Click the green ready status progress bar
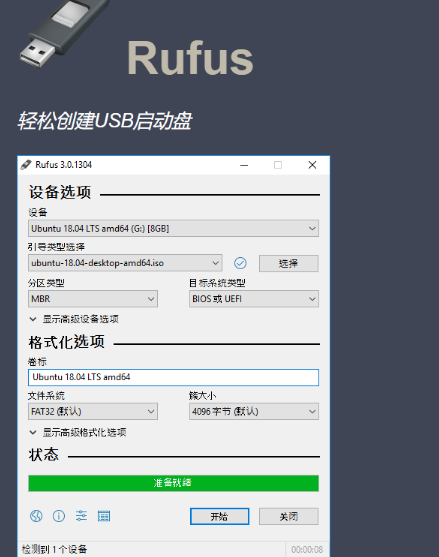 pyautogui.click(x=173, y=483)
